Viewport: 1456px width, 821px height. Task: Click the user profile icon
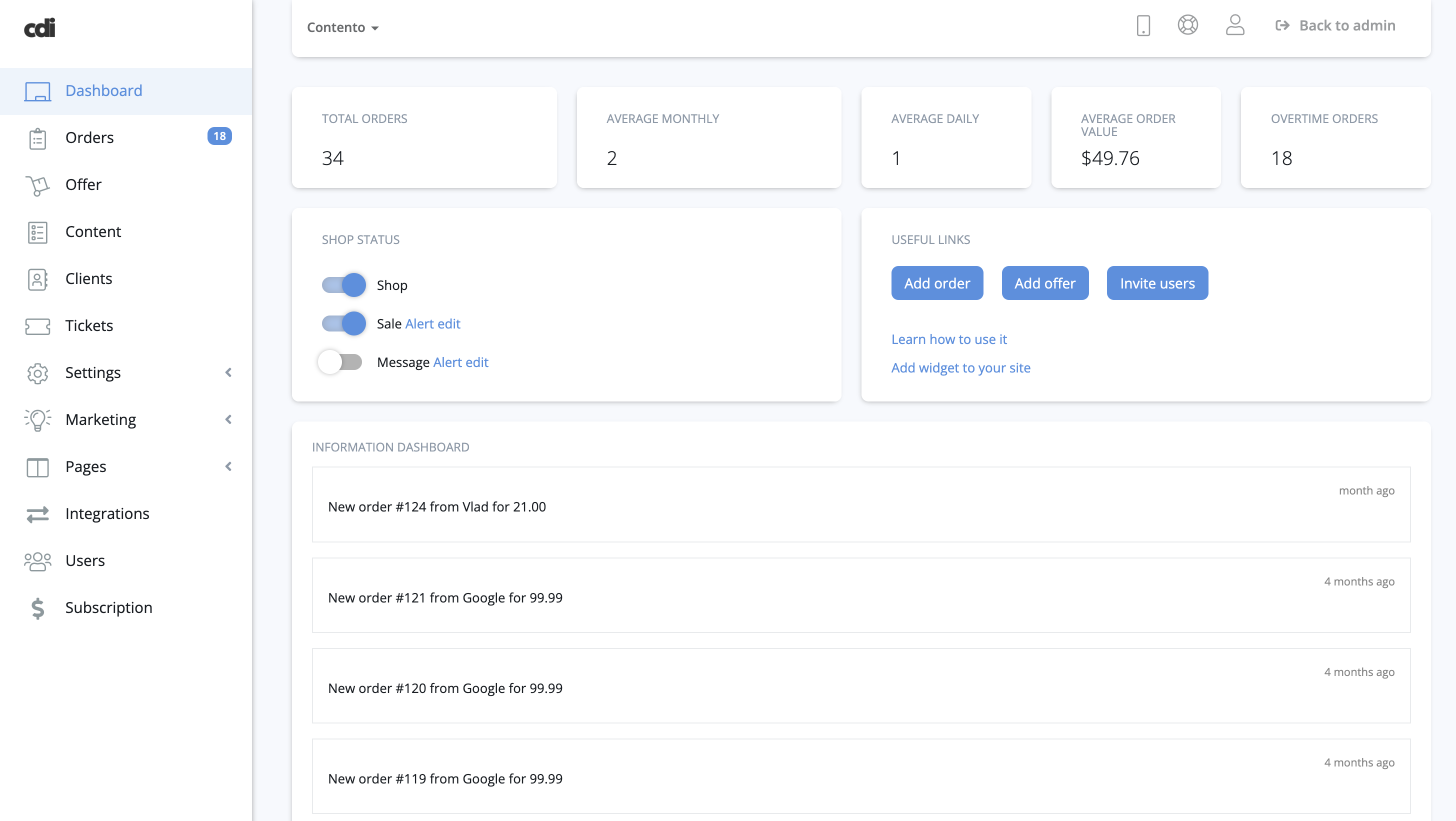click(x=1234, y=25)
